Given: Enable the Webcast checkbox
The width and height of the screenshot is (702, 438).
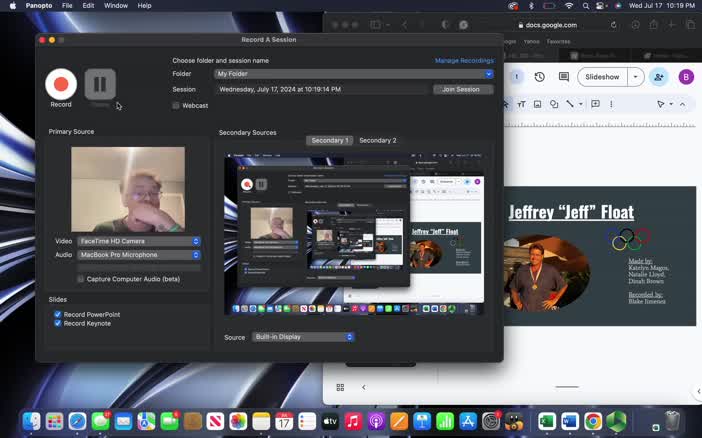Looking at the screenshot, I should pos(176,105).
